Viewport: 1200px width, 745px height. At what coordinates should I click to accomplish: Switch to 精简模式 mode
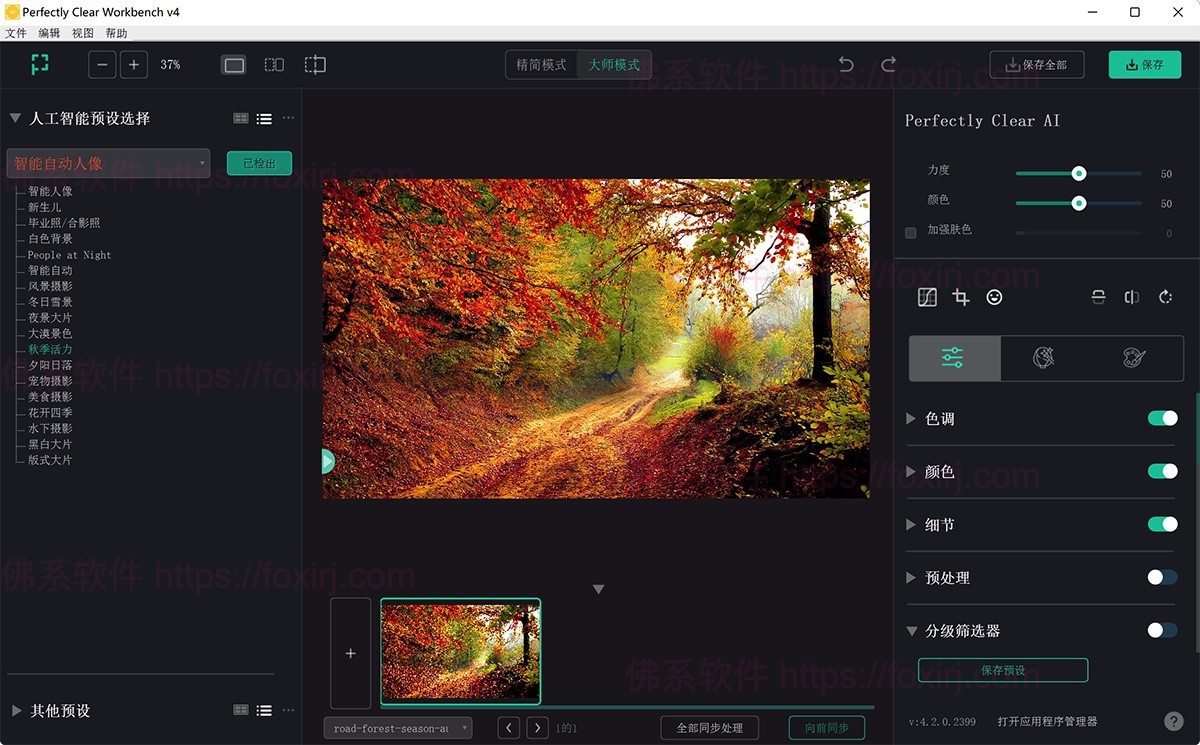click(x=540, y=64)
